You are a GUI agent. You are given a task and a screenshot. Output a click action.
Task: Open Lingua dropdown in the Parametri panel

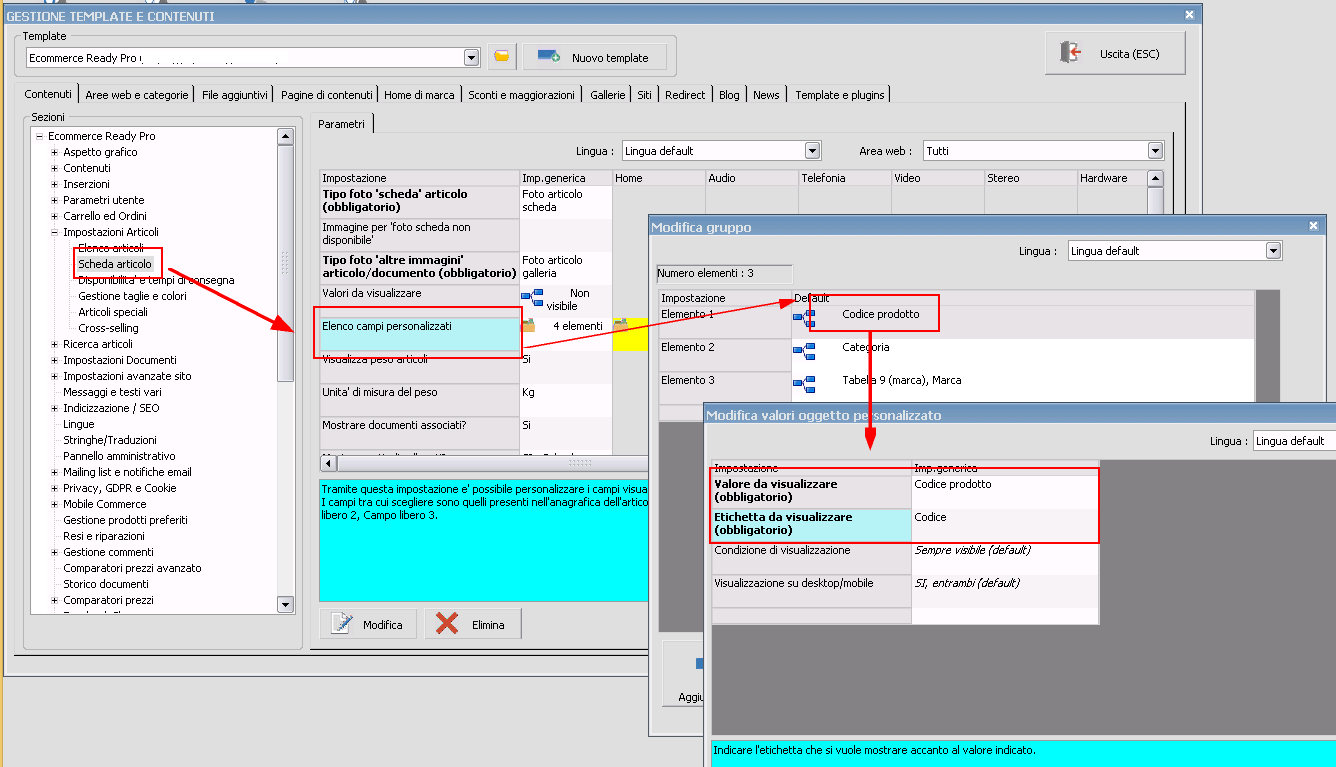click(x=813, y=151)
